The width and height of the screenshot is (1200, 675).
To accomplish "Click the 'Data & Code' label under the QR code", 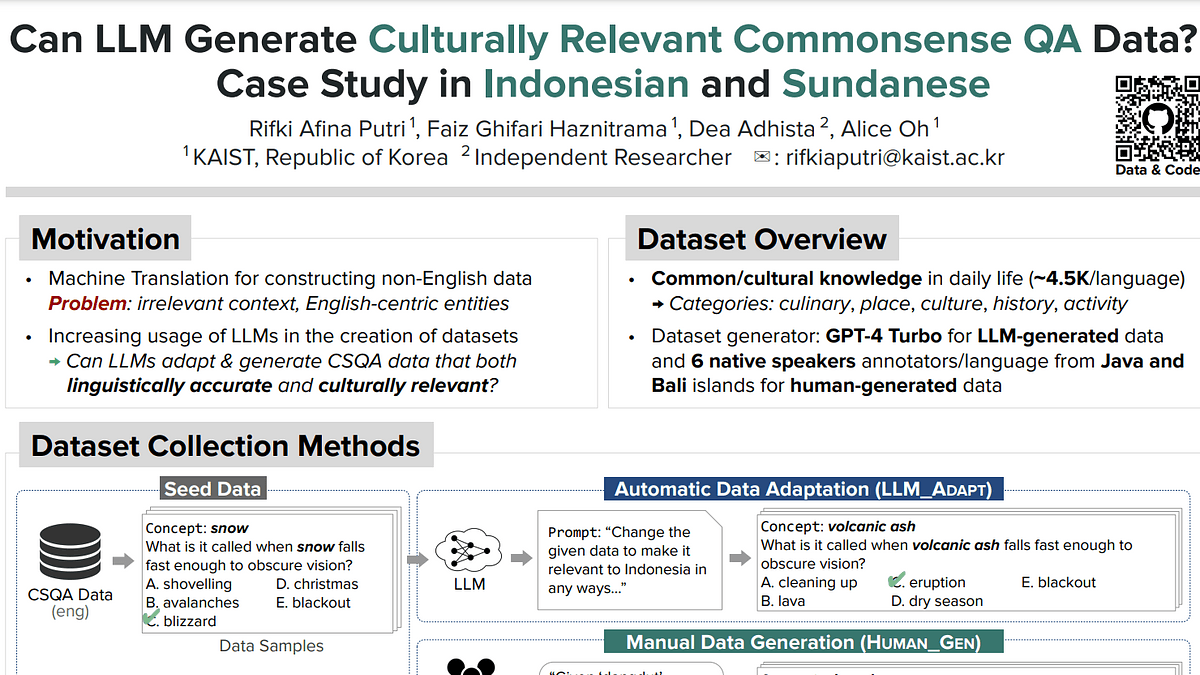I will click(x=1157, y=170).
